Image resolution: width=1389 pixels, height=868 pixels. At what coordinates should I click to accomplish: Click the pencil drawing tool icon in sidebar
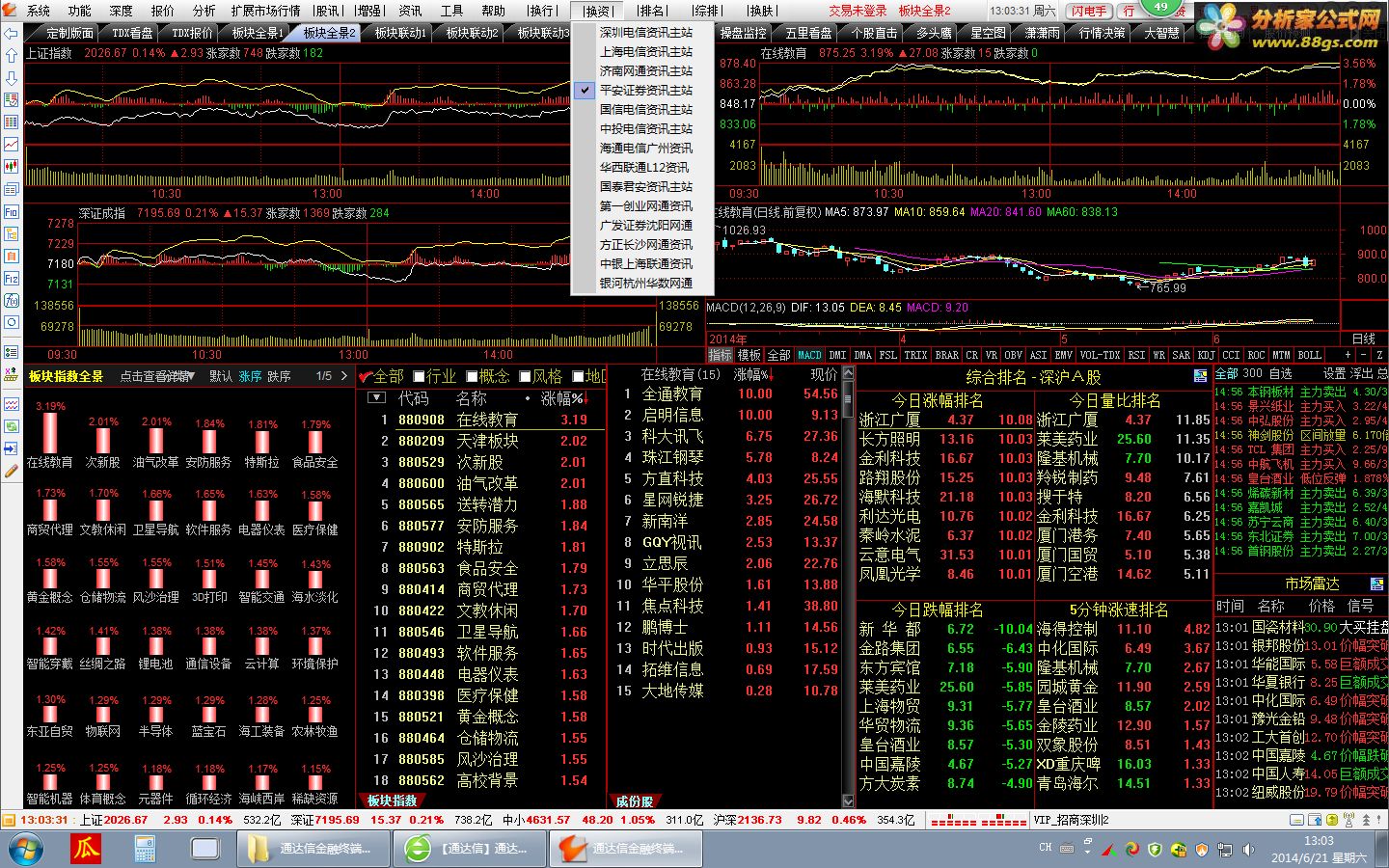click(12, 471)
